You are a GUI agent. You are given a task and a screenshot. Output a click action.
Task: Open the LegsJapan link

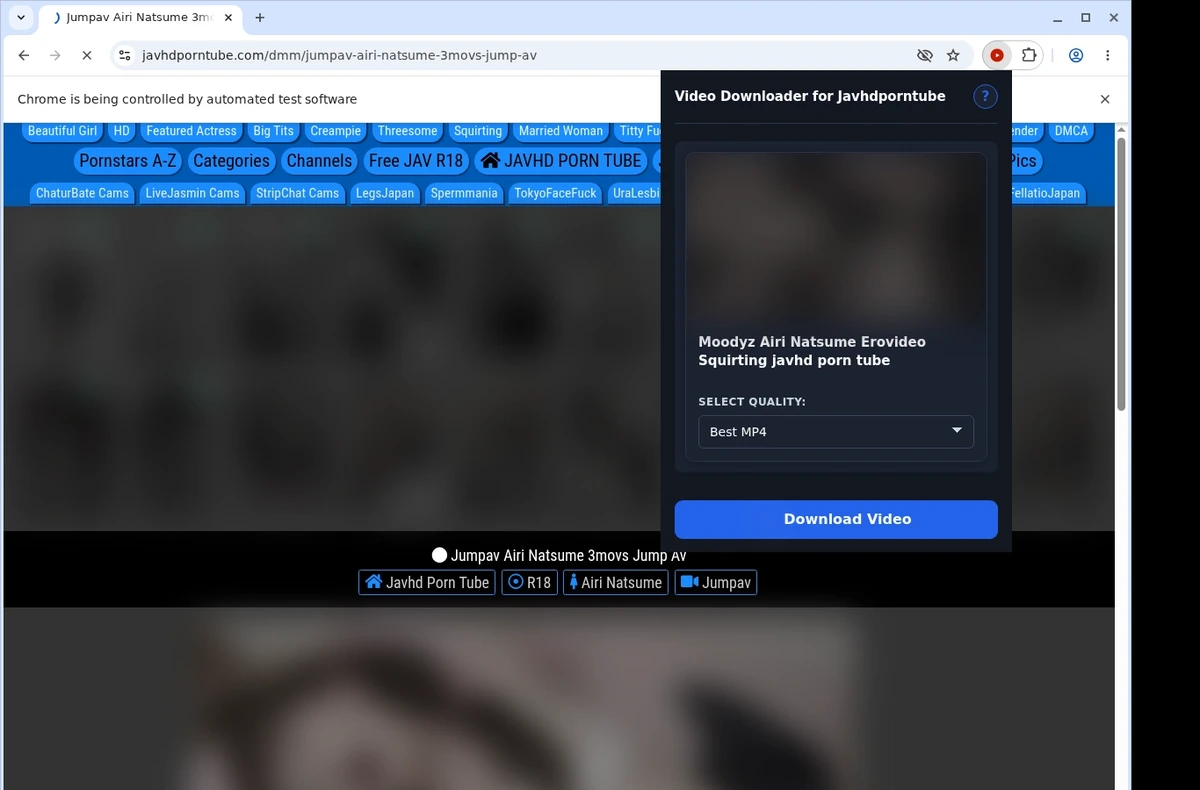pyautogui.click(x=384, y=193)
